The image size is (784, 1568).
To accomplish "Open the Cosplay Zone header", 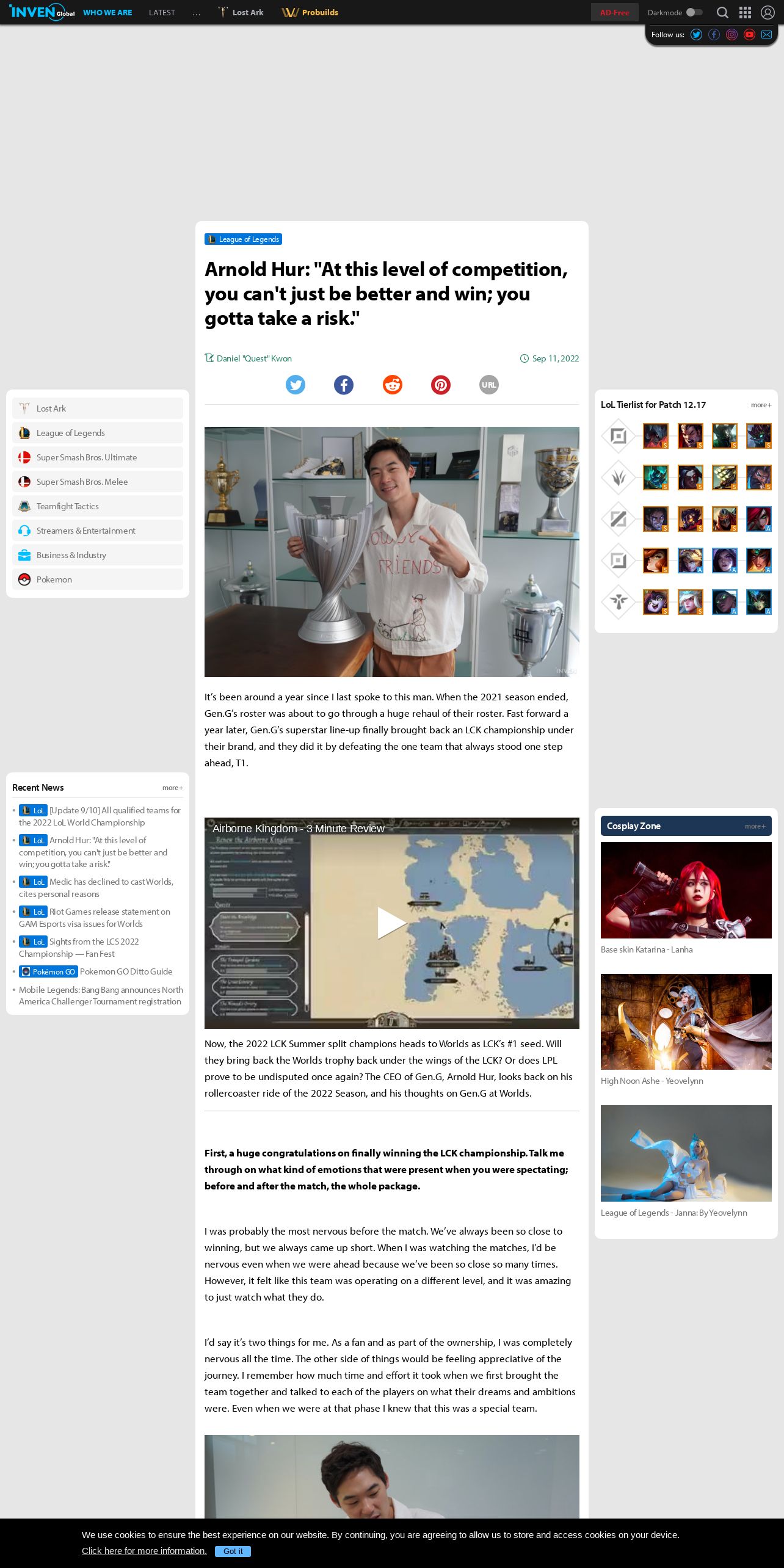I will pyautogui.click(x=634, y=826).
